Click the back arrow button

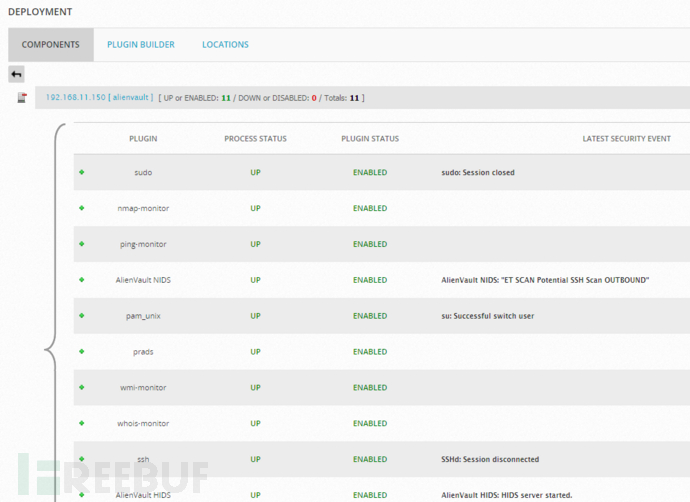(16, 74)
